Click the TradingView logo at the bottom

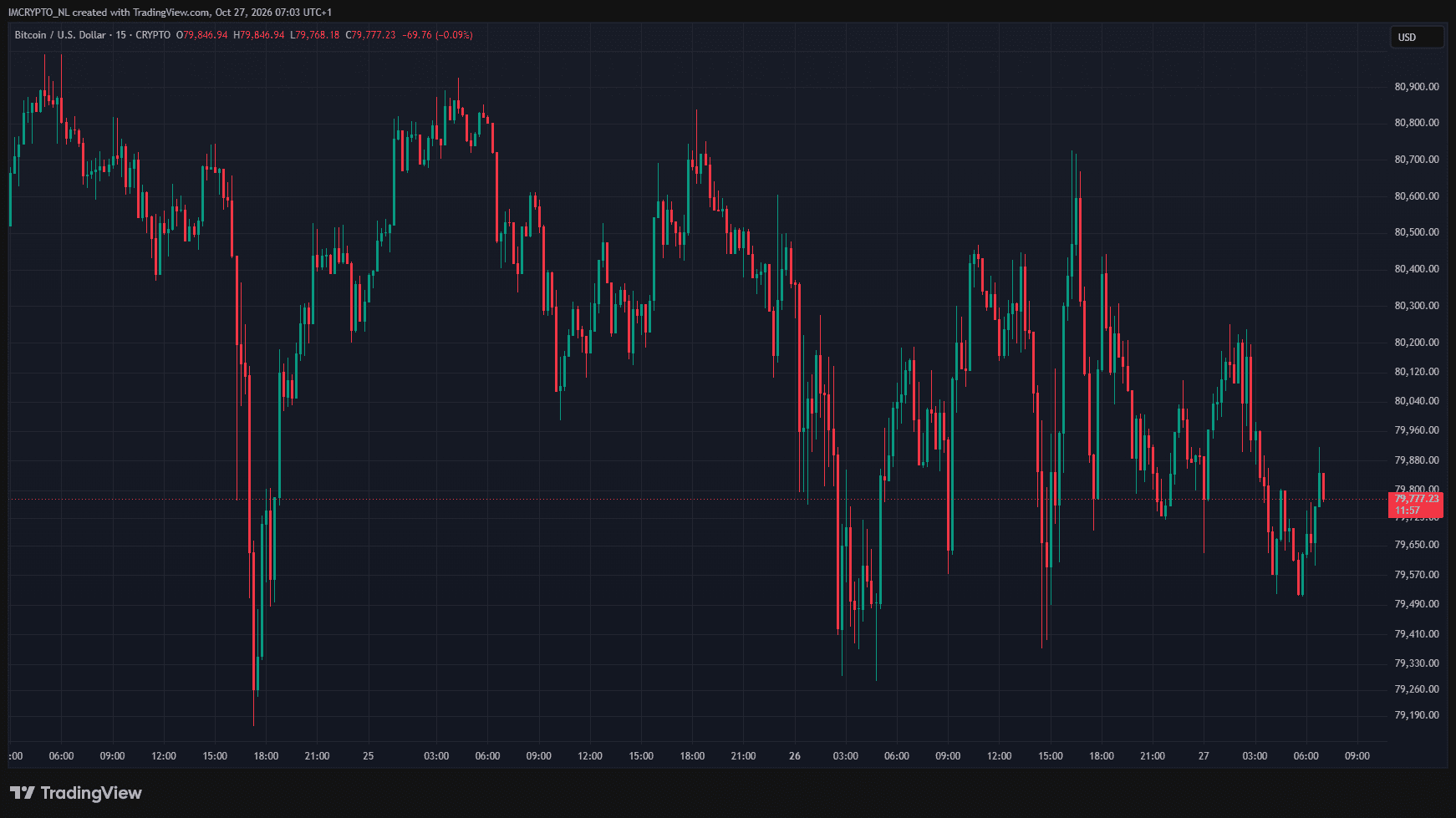(76, 793)
